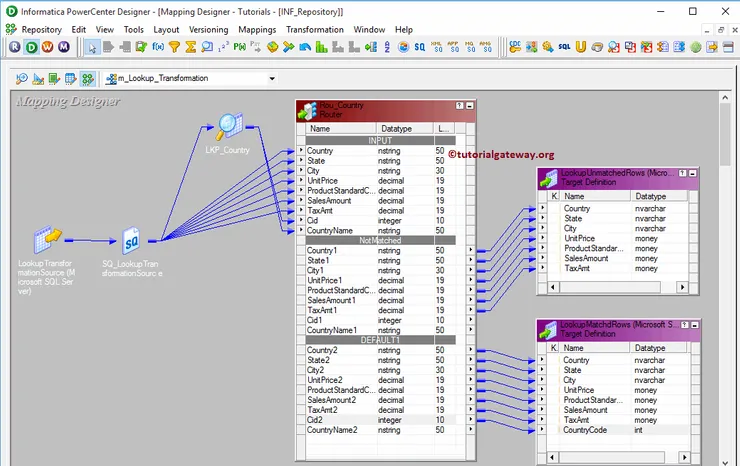Iconize the LookupUnmatchedRows target box

tap(692, 173)
